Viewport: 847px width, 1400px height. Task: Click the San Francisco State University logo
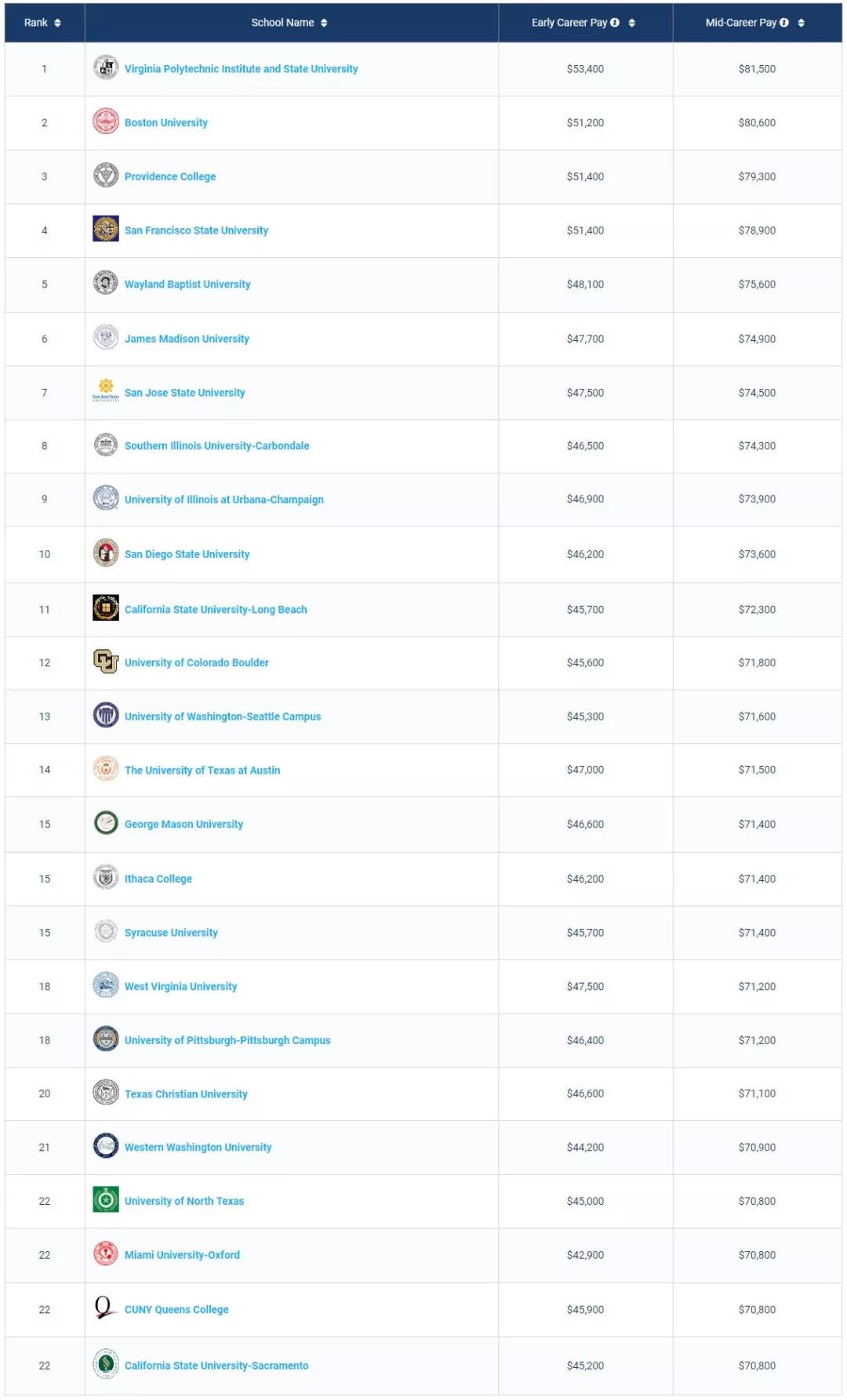tap(106, 229)
